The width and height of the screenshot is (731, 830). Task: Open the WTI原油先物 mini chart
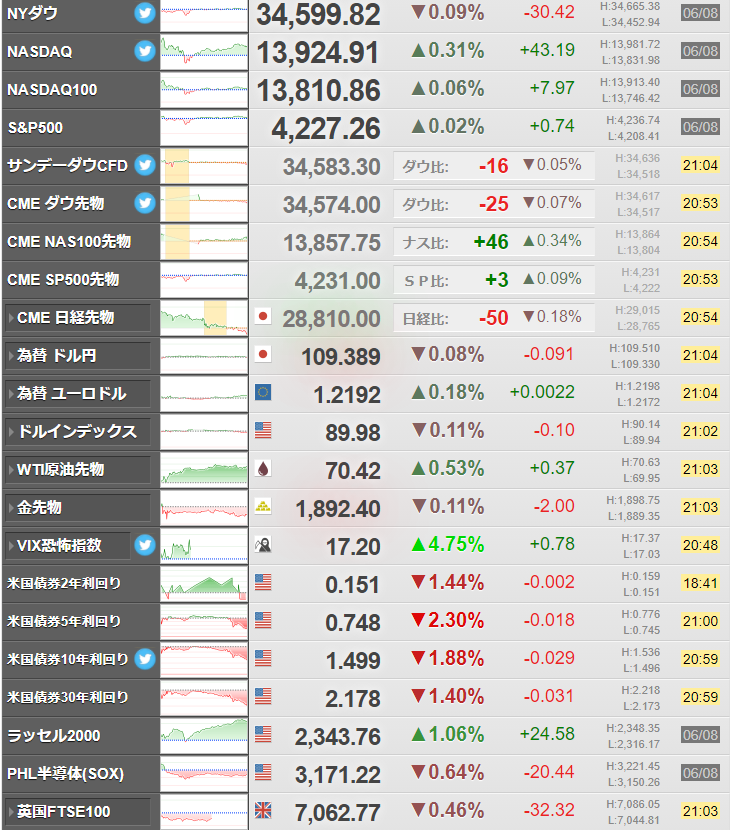(204, 471)
